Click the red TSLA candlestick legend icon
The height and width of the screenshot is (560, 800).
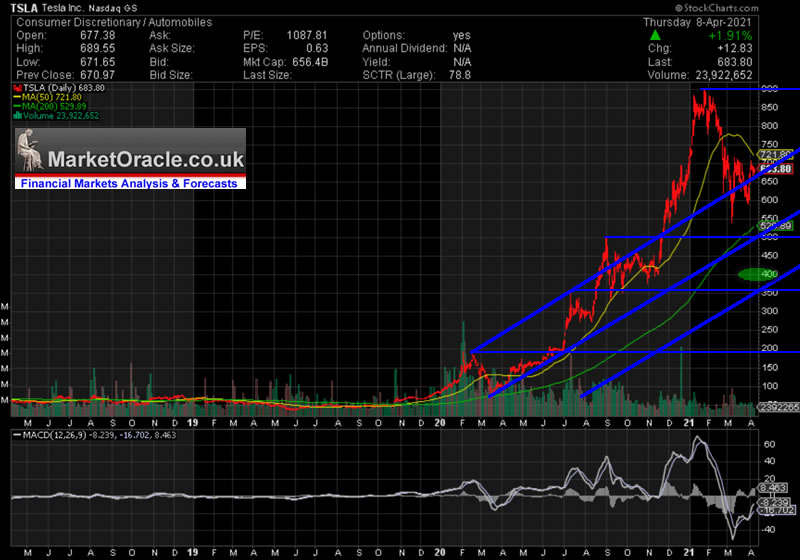click(16, 87)
